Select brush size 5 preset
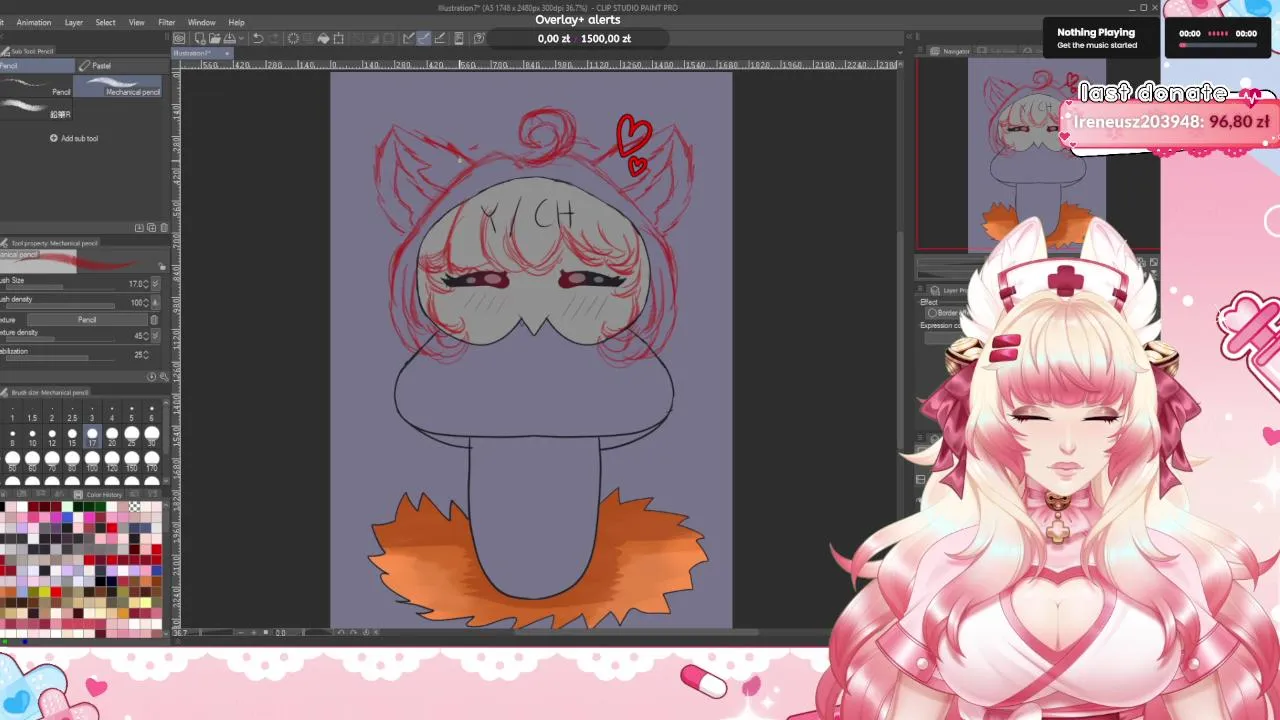Screen dimensions: 1280x720 click(132, 412)
